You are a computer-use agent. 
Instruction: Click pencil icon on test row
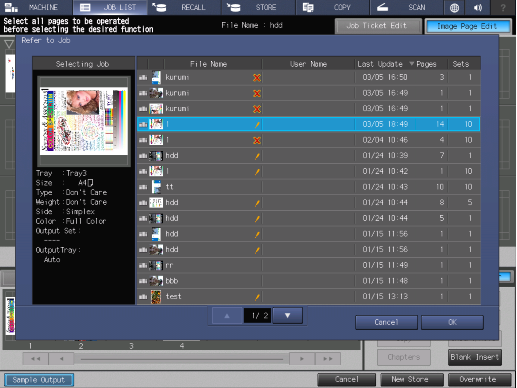coord(257,297)
